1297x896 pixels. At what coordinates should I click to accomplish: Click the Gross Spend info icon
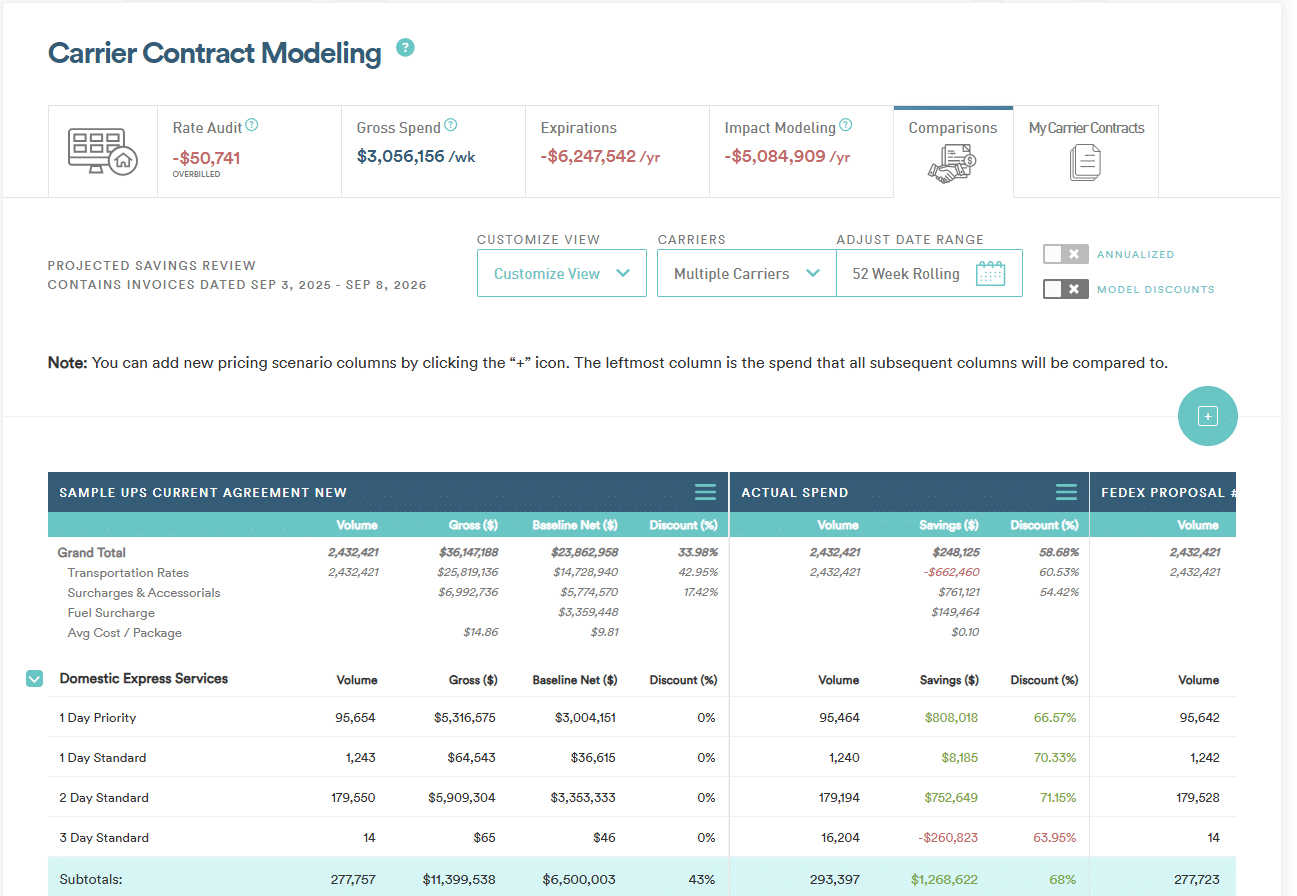pyautogui.click(x=451, y=126)
